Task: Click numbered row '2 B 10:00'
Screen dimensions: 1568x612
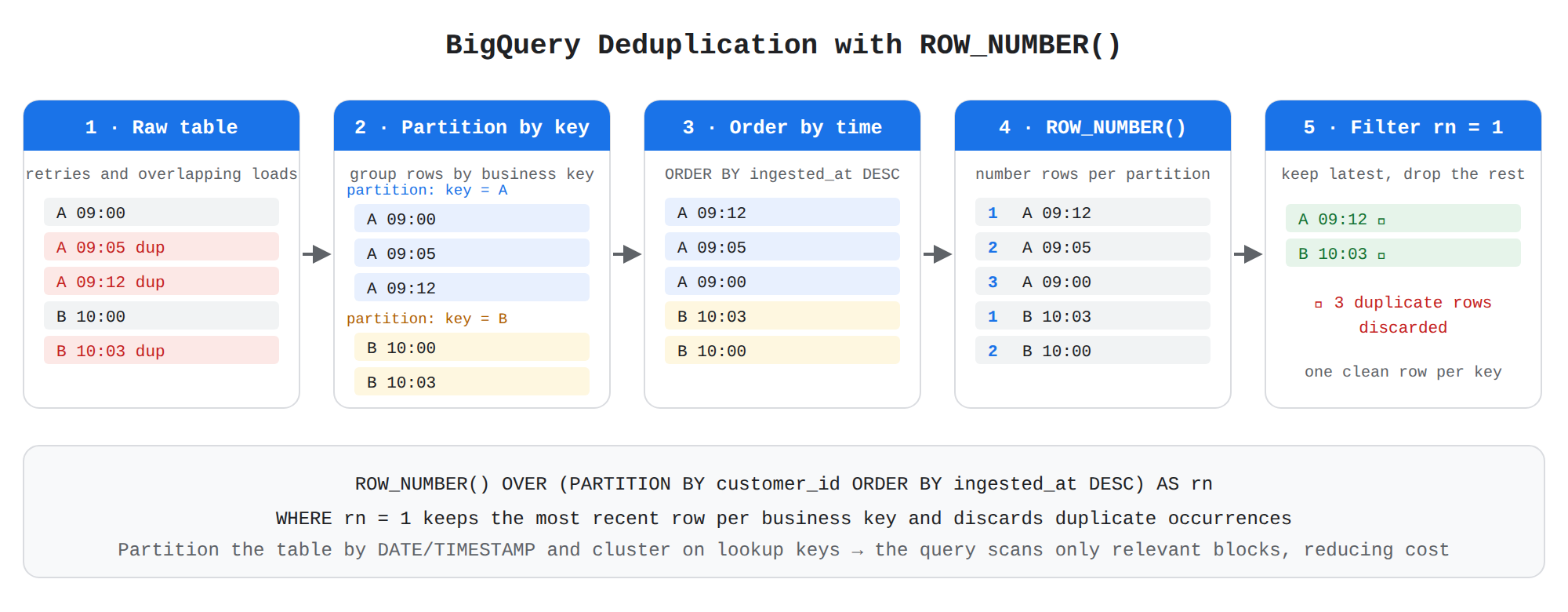Action: pyautogui.click(x=1093, y=350)
